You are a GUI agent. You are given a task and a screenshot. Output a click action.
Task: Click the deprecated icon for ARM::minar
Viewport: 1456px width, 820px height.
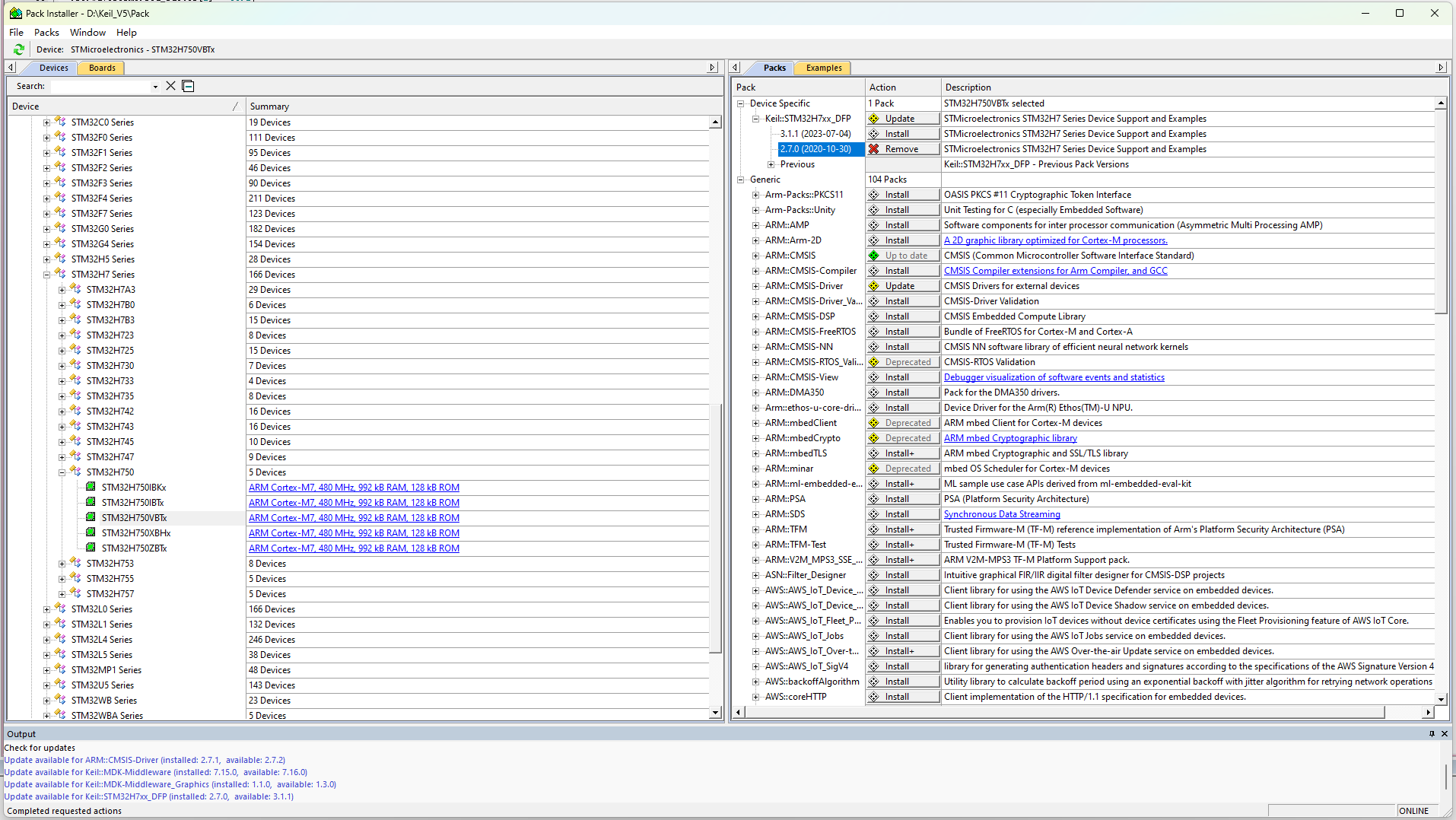point(875,469)
